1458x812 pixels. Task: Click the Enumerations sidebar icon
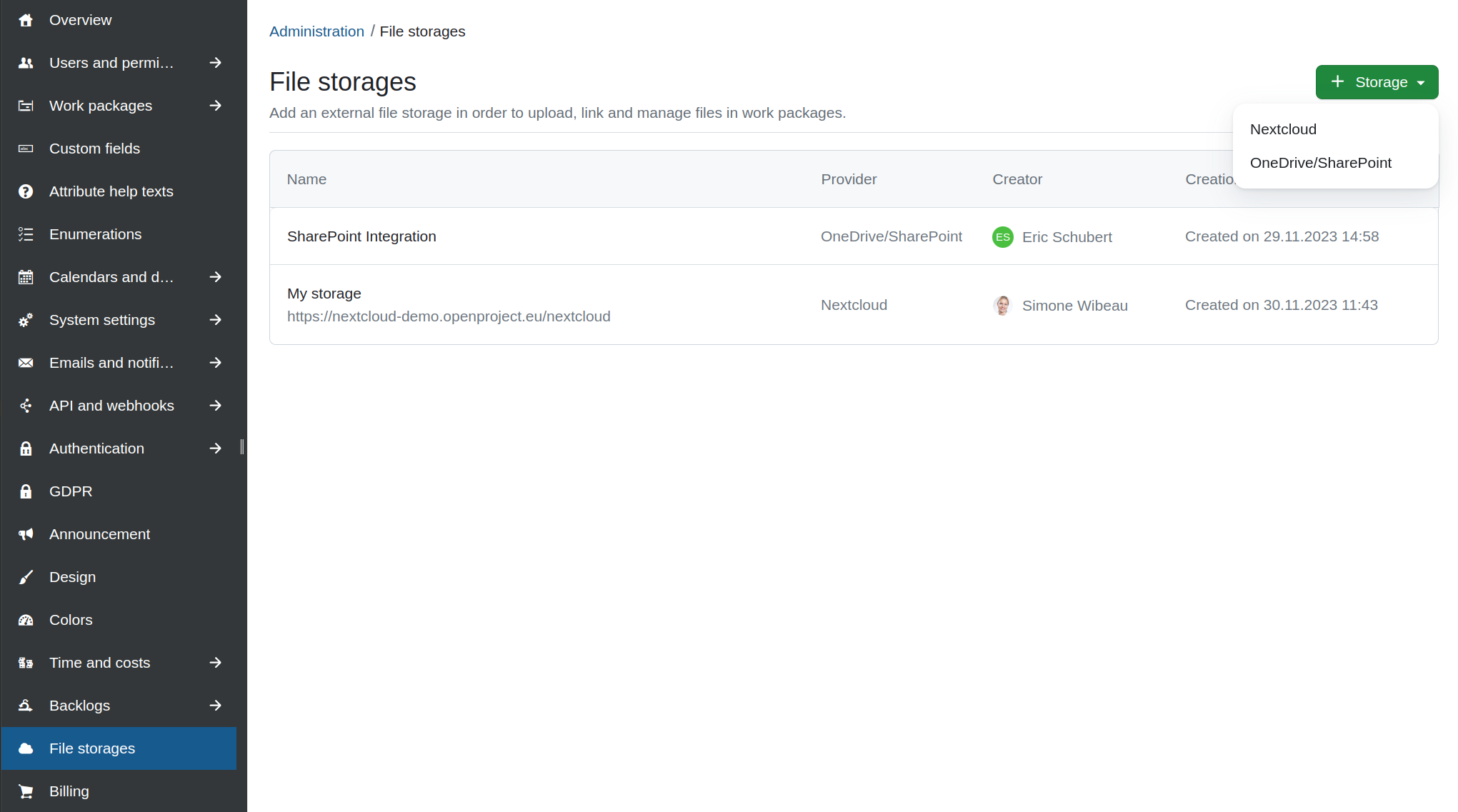tap(26, 234)
